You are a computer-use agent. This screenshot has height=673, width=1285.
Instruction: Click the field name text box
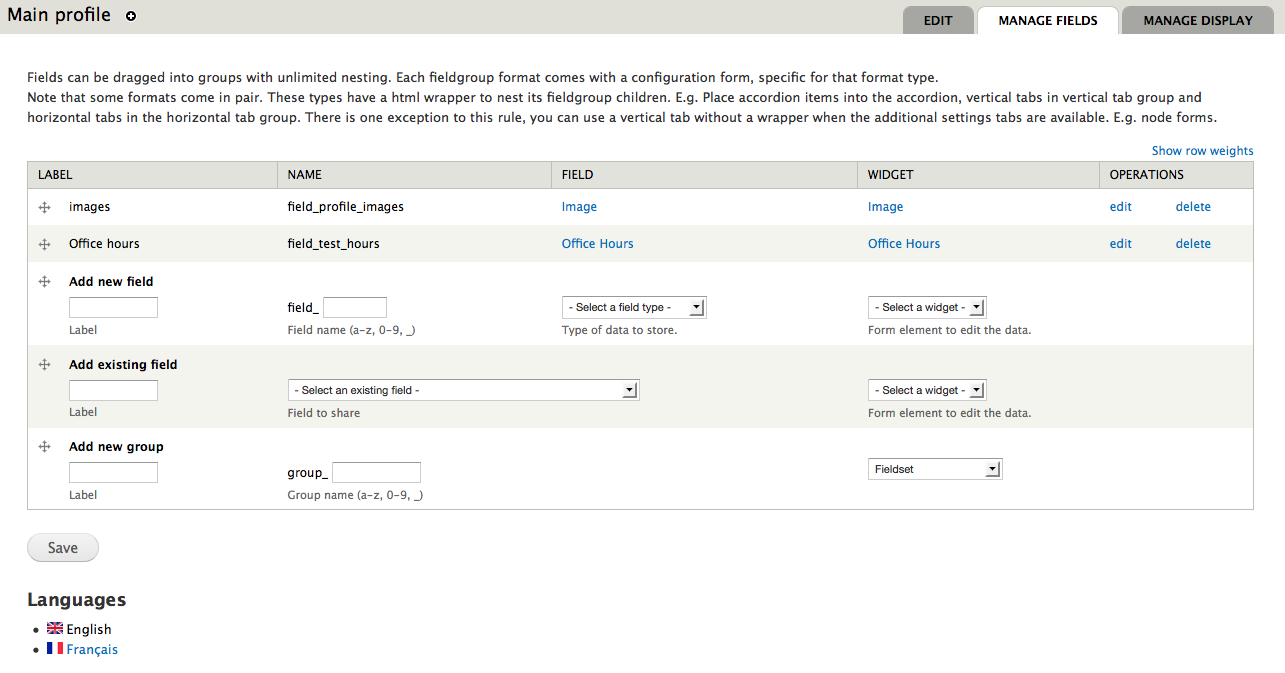355,308
